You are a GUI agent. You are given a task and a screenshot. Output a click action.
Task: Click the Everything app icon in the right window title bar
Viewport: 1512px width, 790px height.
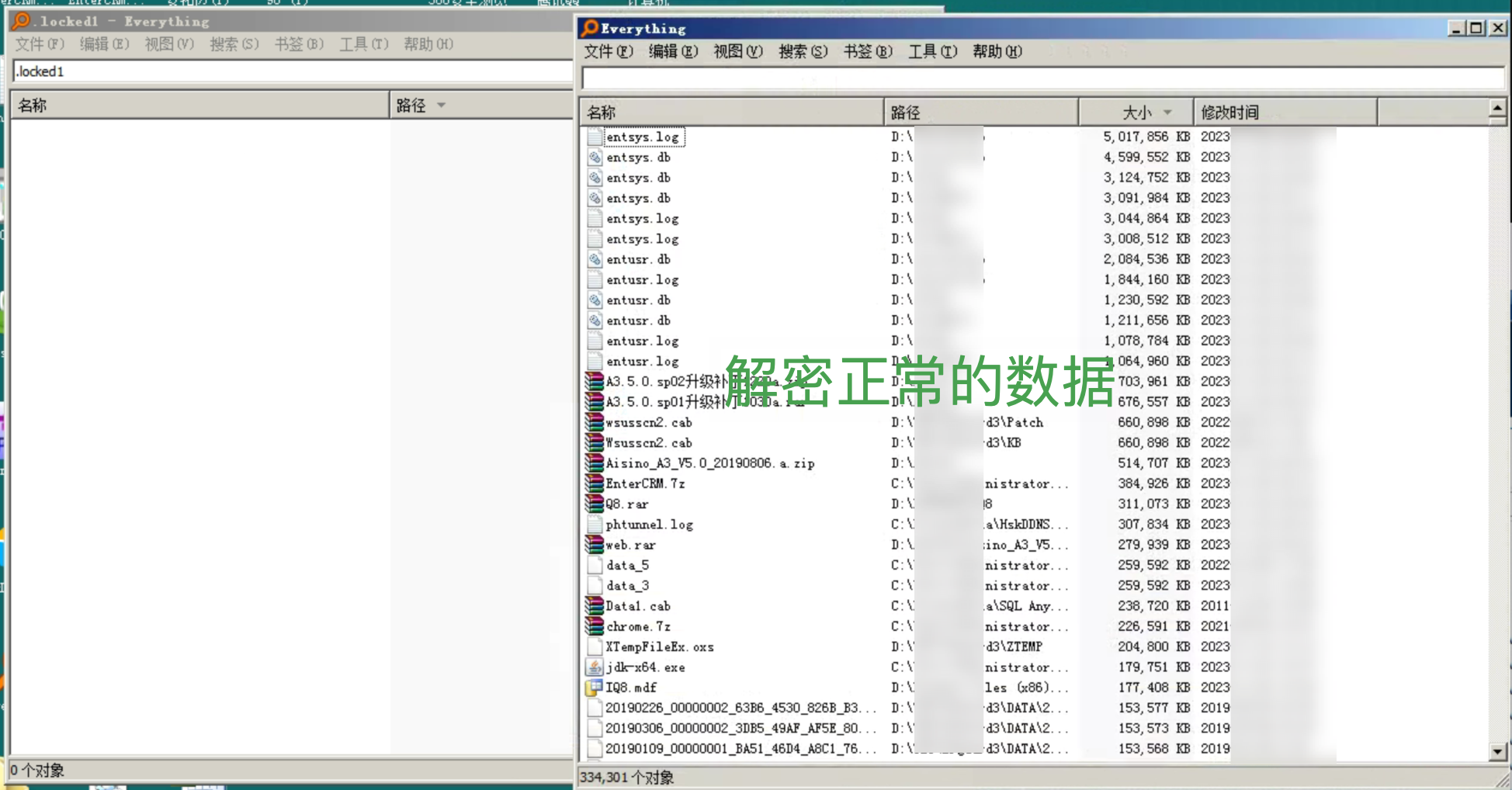coord(590,29)
